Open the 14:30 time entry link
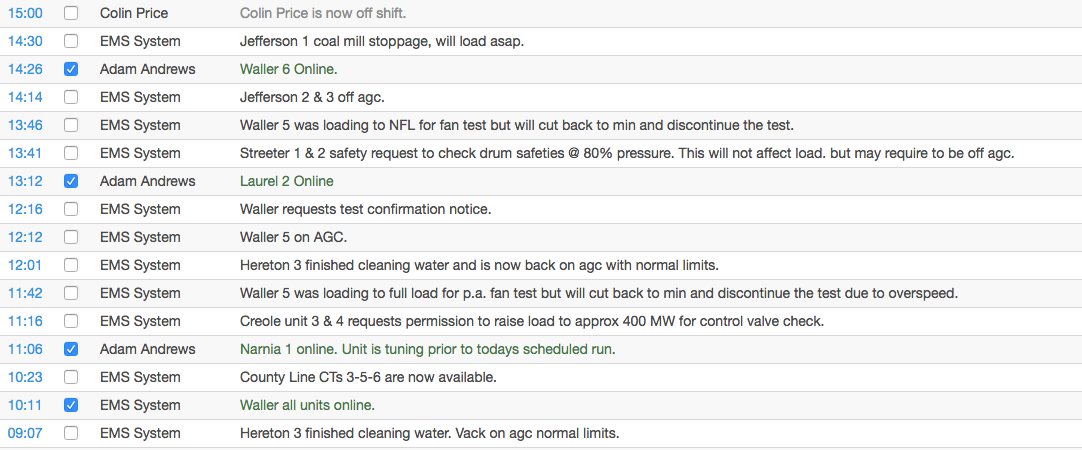The width and height of the screenshot is (1082, 450). pyautogui.click(x=25, y=41)
